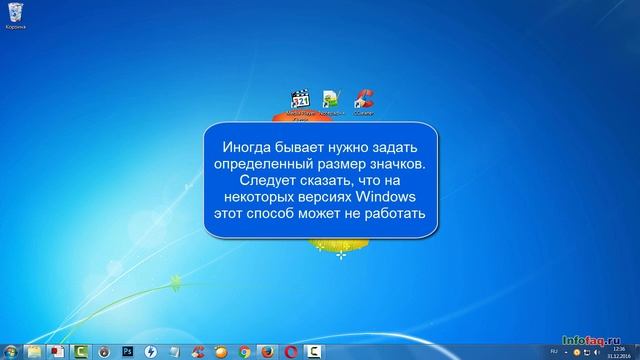Image resolution: width=640 pixels, height=360 pixels.
Task: Launch Opera browser from the taskbar
Action: [291, 351]
